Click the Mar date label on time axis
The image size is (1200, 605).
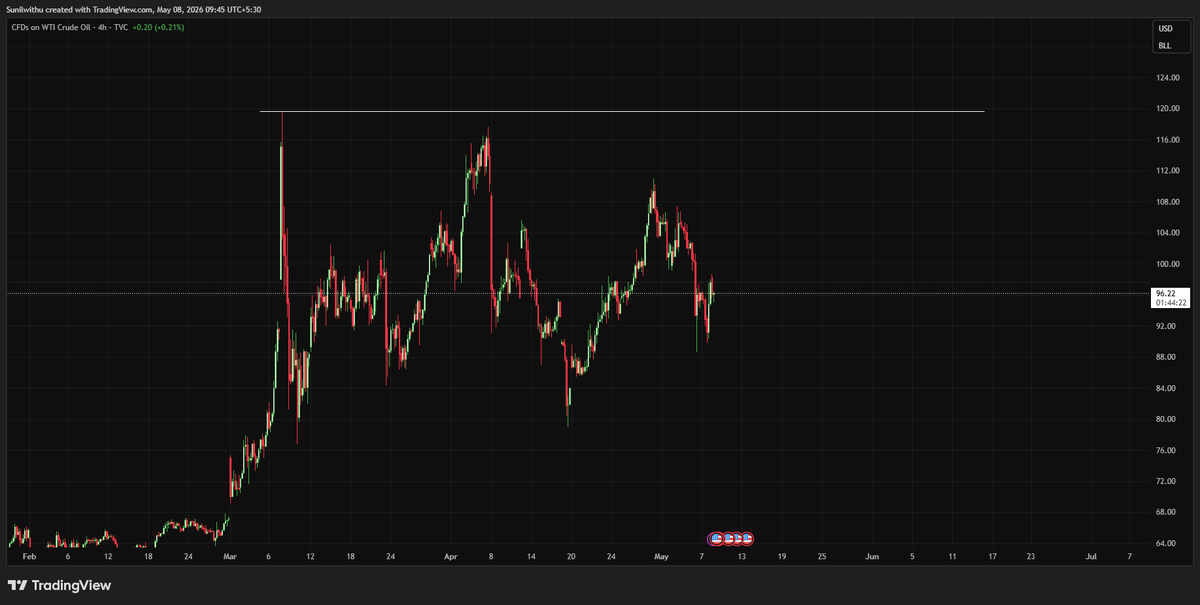click(x=230, y=555)
